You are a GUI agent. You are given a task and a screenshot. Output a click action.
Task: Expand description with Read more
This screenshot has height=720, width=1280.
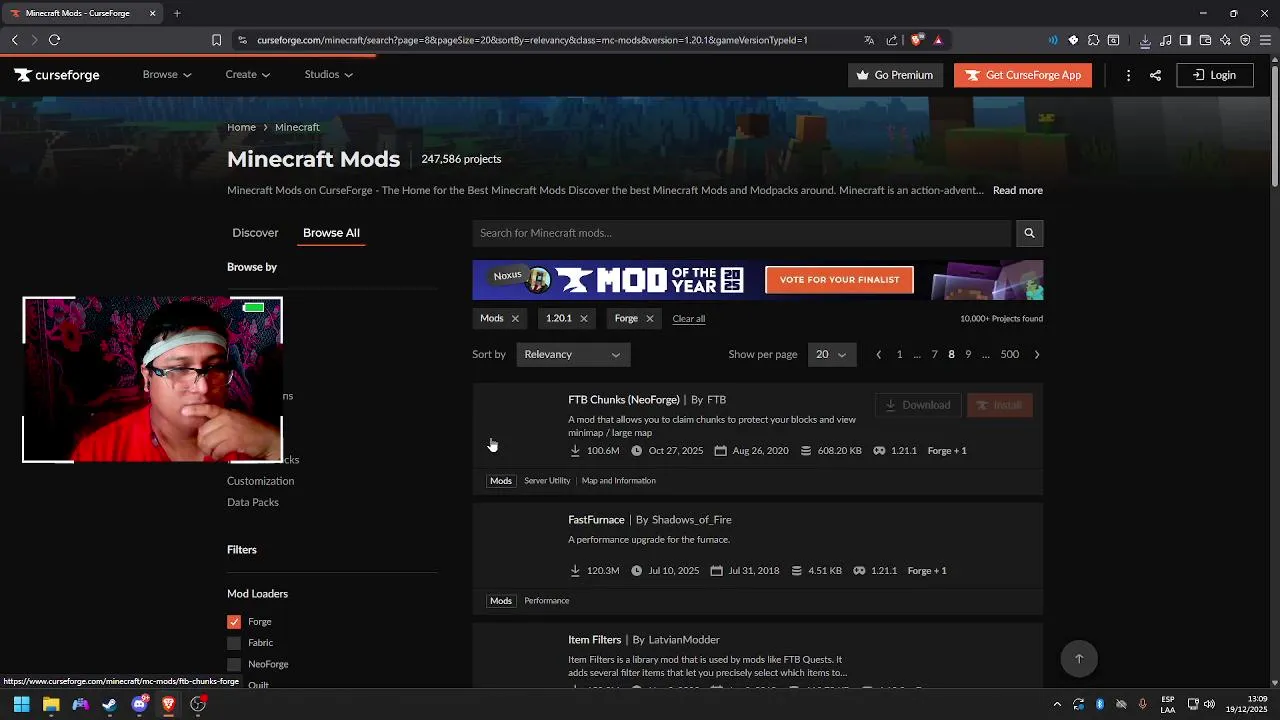point(1017,190)
